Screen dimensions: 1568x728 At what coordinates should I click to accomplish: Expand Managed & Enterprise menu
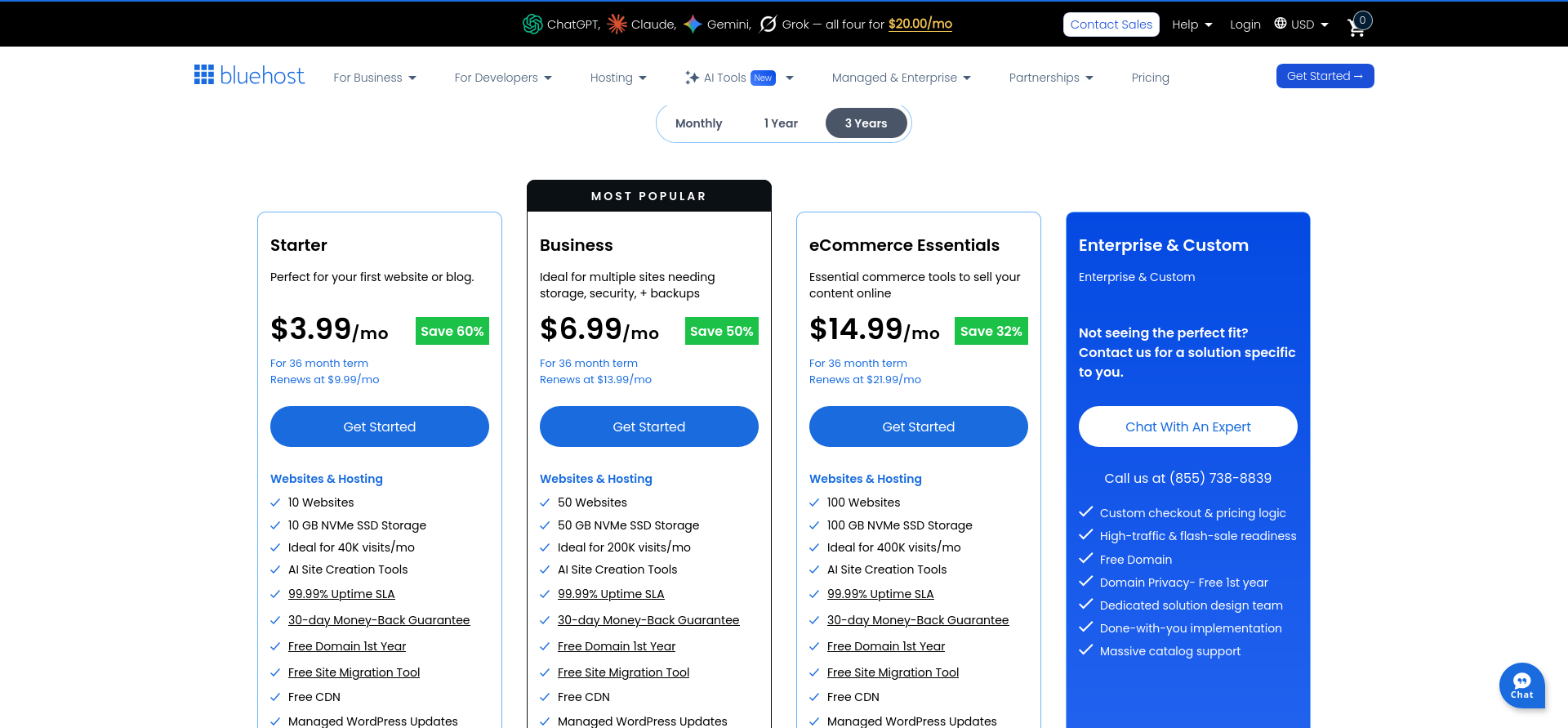902,78
